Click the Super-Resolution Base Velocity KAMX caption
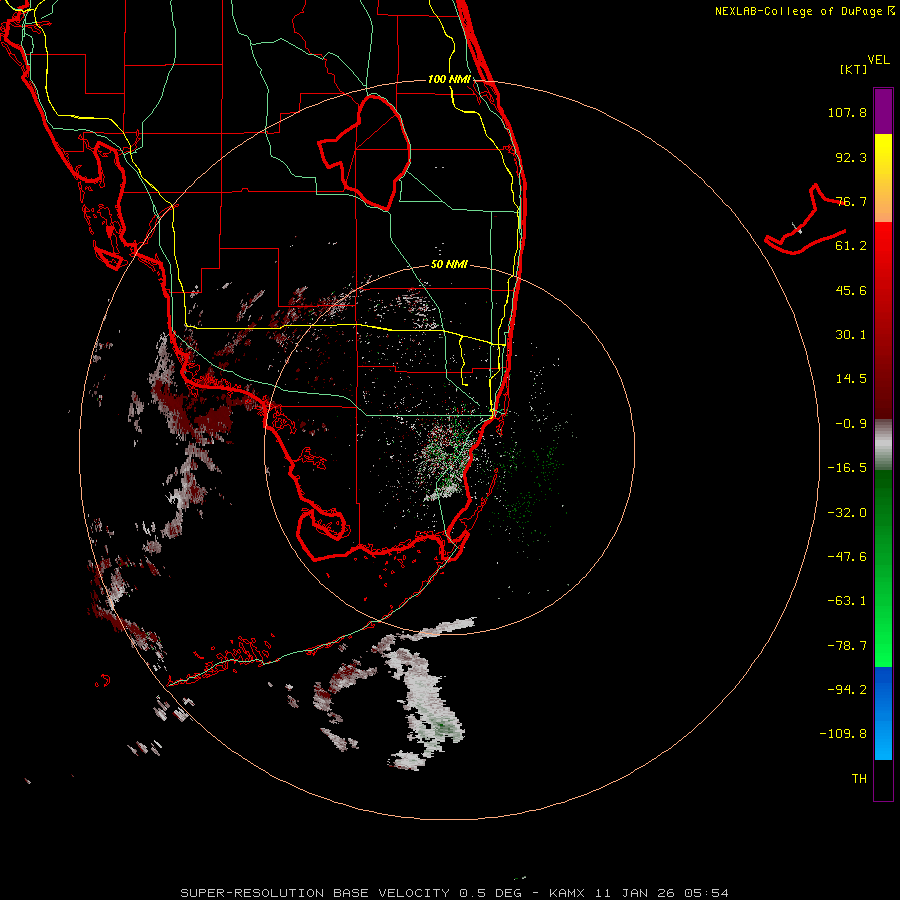900x900 pixels. coord(454,893)
